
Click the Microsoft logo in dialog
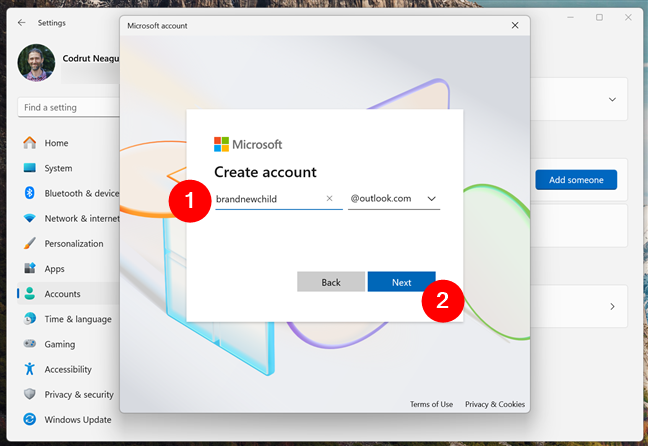coord(248,144)
